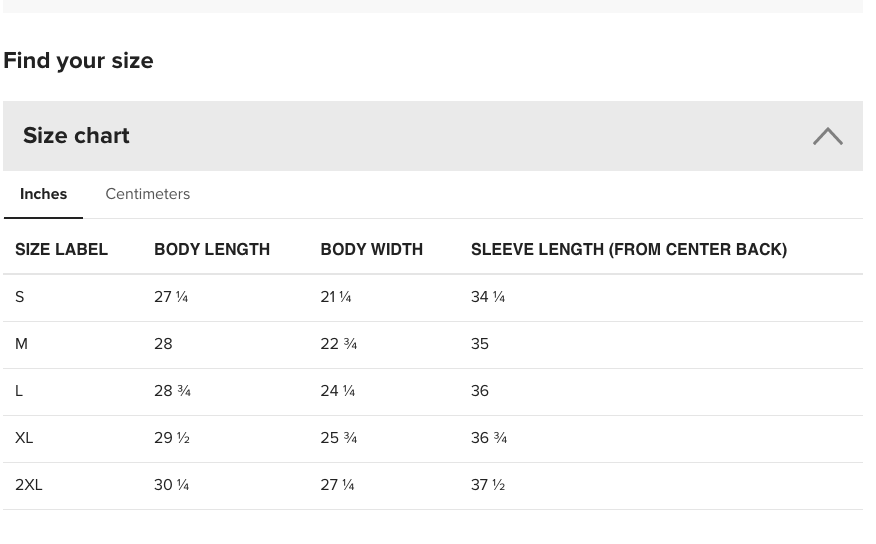Select the S size label cell
This screenshot has width=876, height=544.
tap(20, 297)
